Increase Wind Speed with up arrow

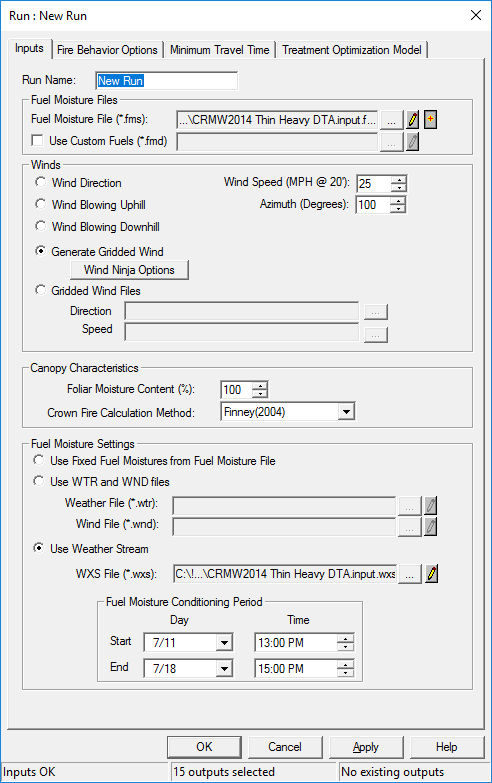398,180
